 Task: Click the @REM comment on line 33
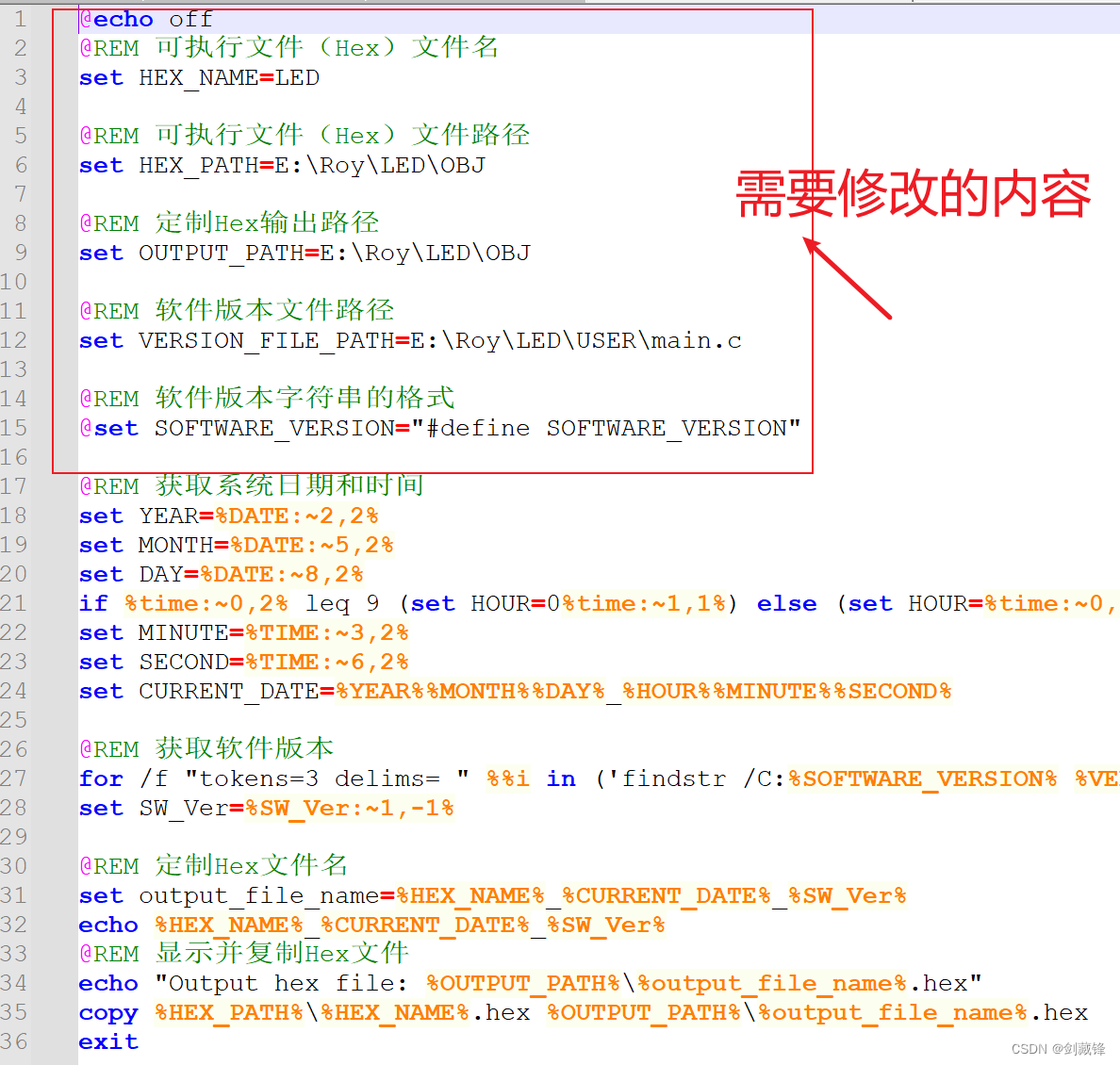coord(244,954)
